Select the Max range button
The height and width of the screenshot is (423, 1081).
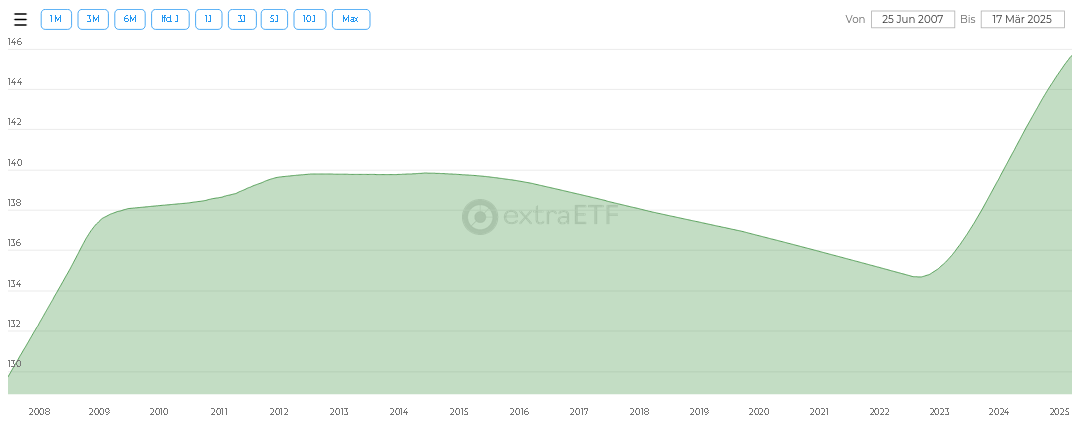pyautogui.click(x=350, y=19)
